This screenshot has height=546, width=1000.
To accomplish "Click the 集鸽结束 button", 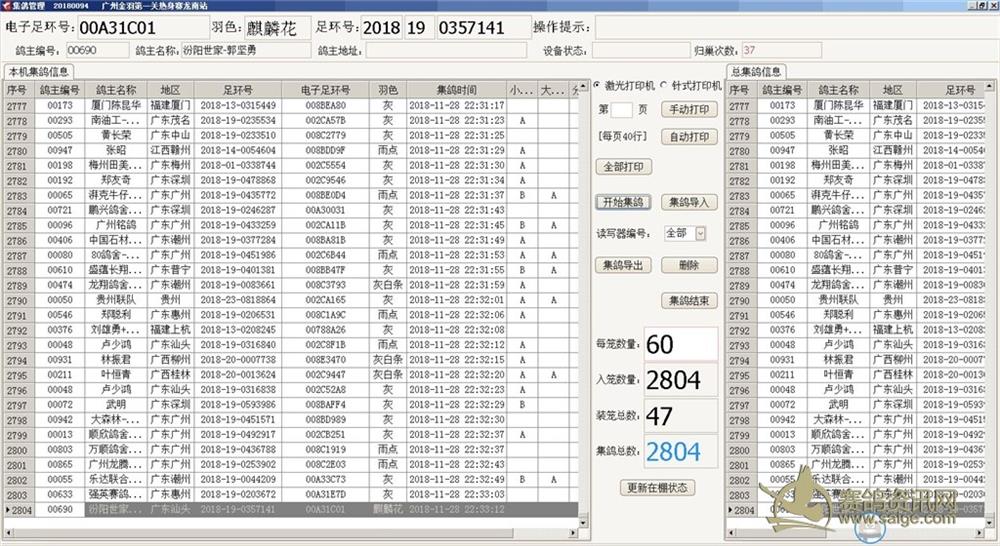I will 689,300.
